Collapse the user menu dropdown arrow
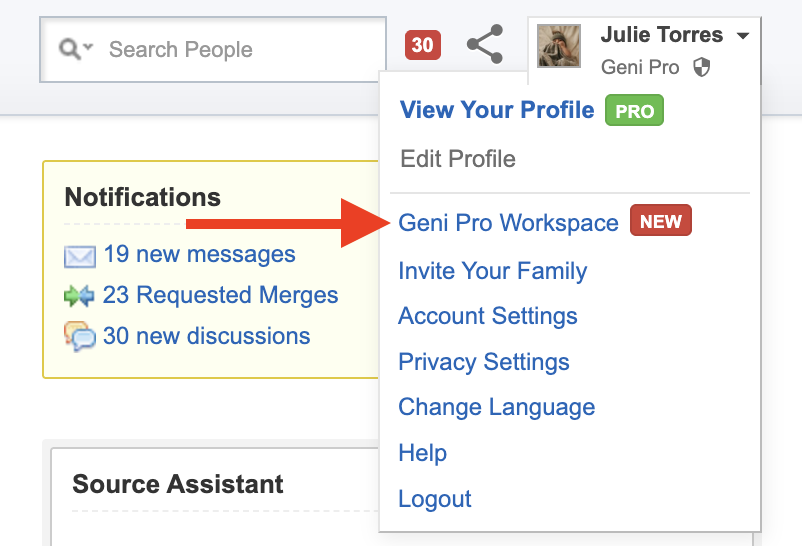This screenshot has height=546, width=802. click(x=742, y=36)
